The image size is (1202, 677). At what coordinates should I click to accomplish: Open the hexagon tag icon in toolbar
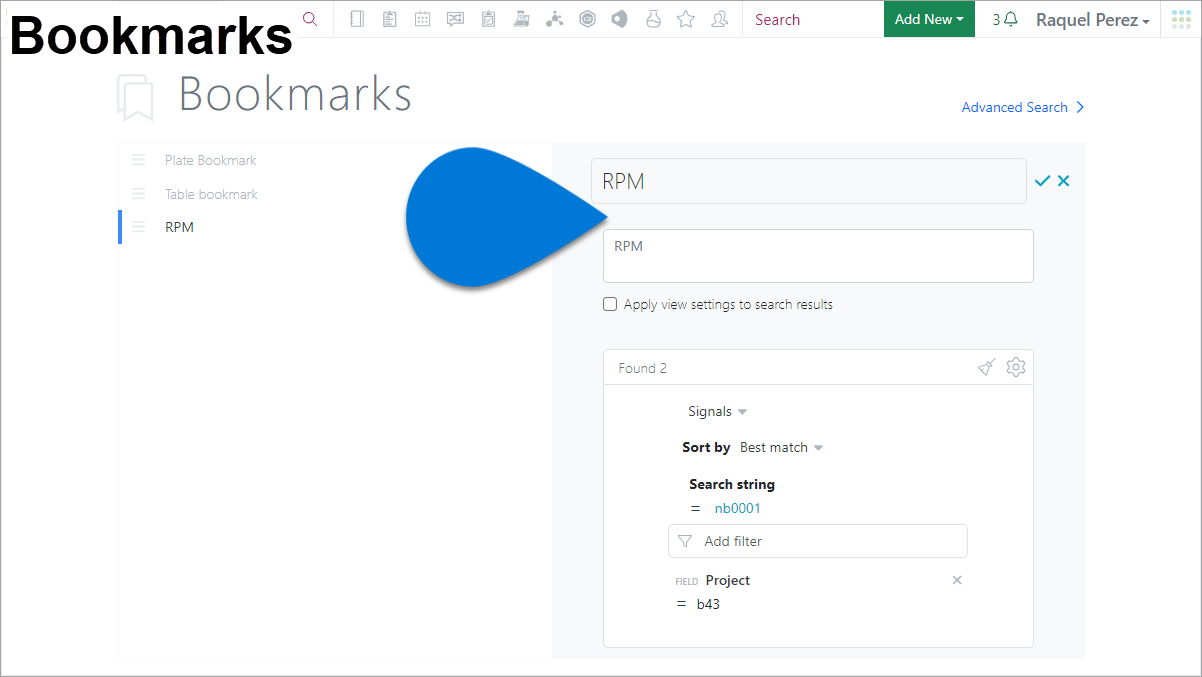tap(620, 19)
